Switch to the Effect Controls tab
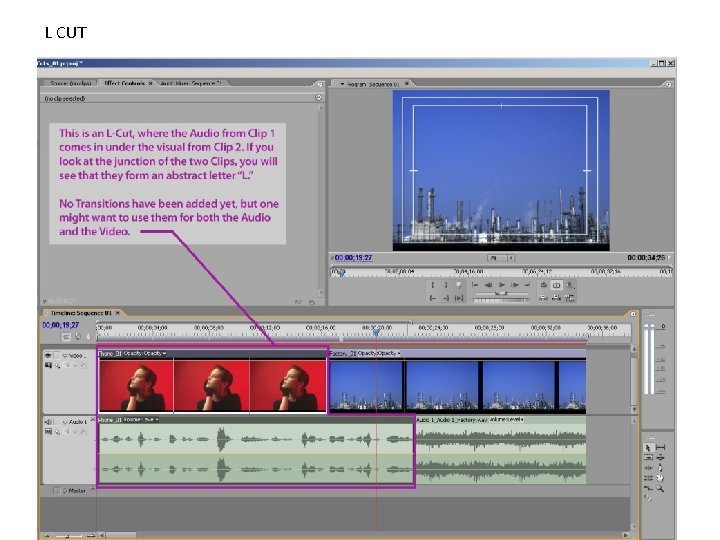The width and height of the screenshot is (720, 540). click(x=124, y=83)
